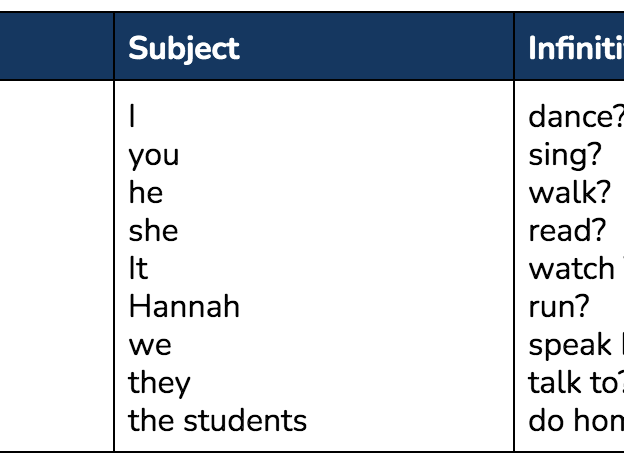This screenshot has width=624, height=464.
Task: Click the verb "dance?"
Action: click(x=576, y=117)
